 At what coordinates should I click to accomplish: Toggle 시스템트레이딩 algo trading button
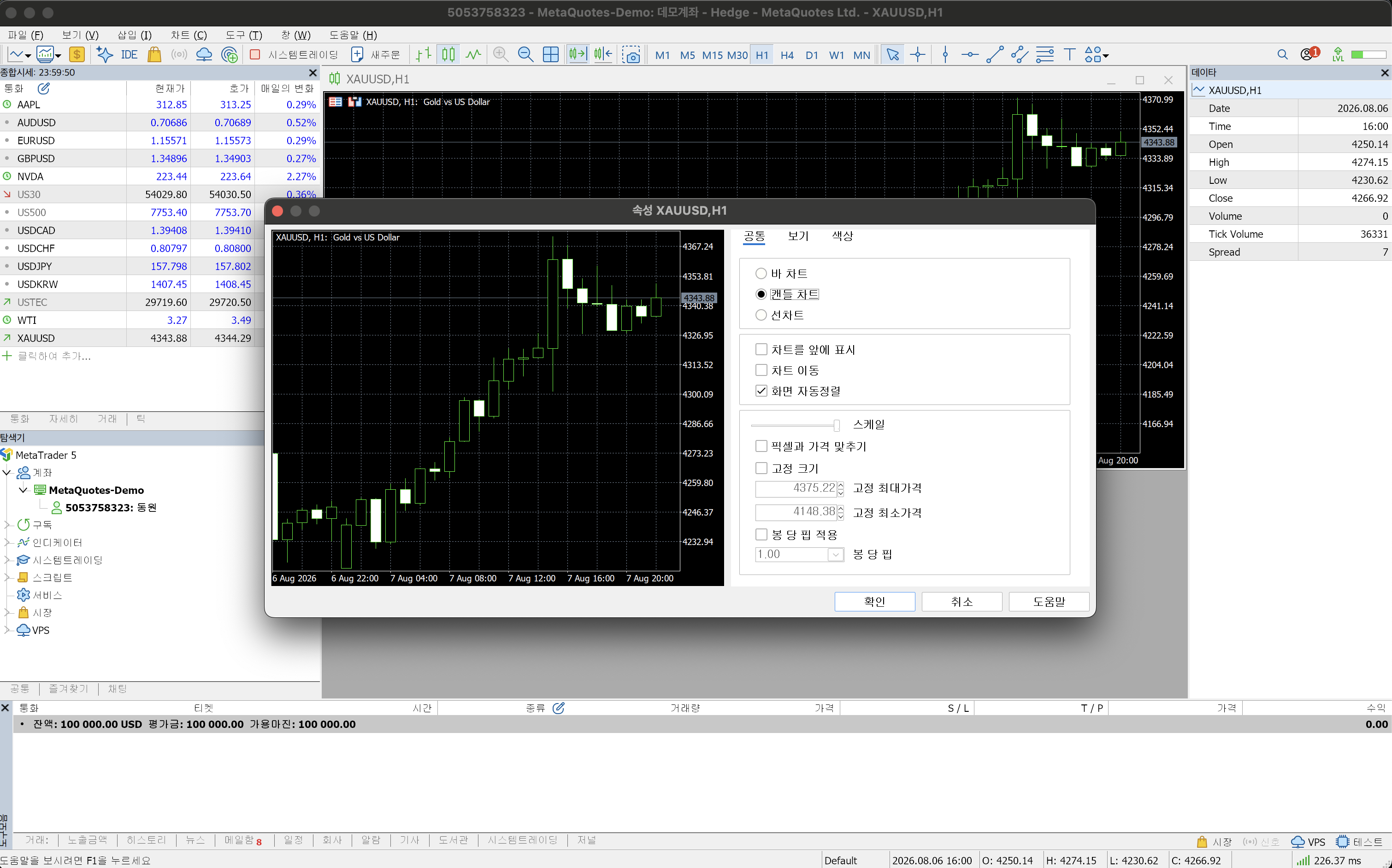point(295,54)
